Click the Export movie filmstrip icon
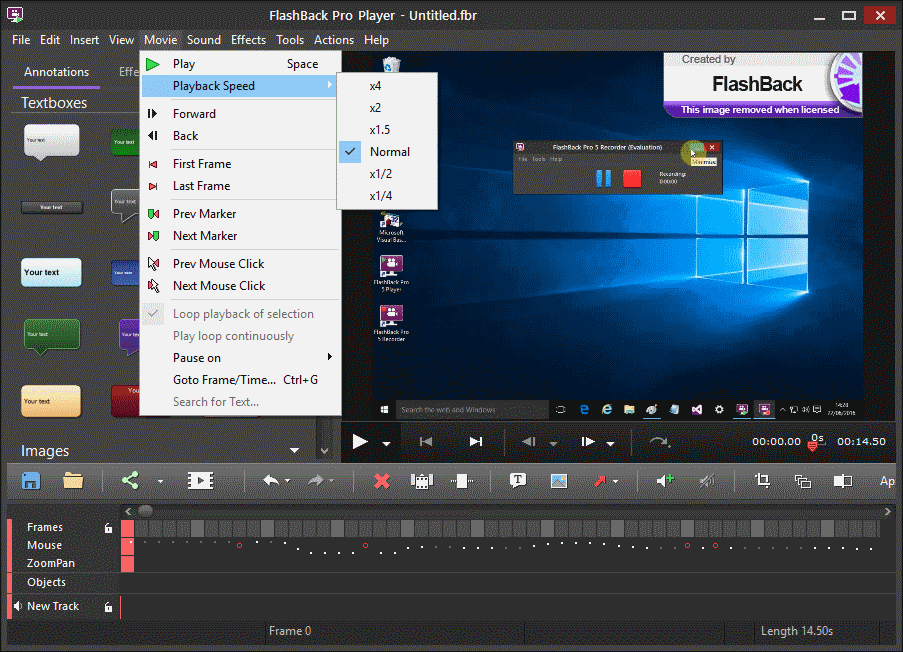Screen dimensions: 903x652 200,480
